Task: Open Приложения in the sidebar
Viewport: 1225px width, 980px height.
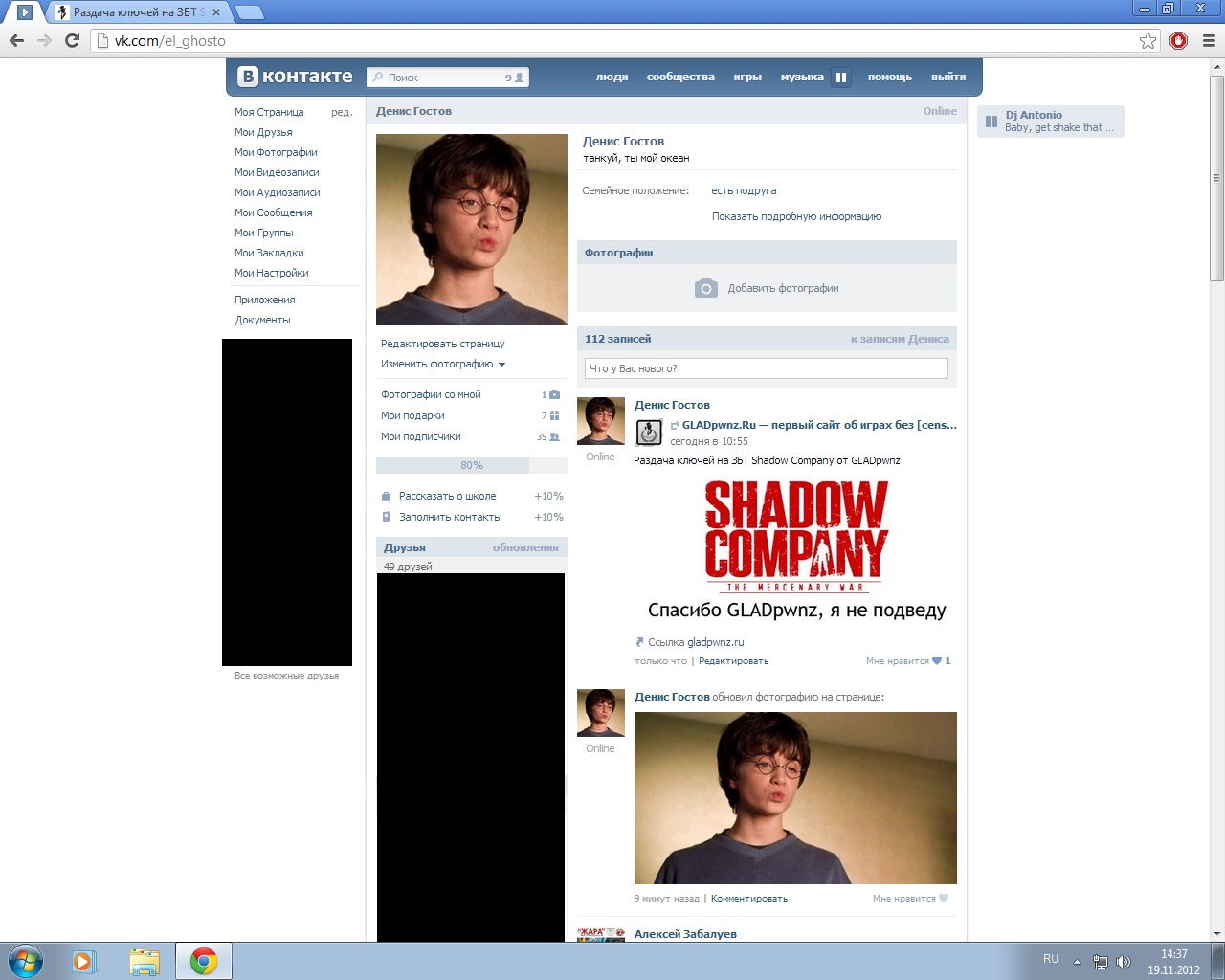Action: 265,300
